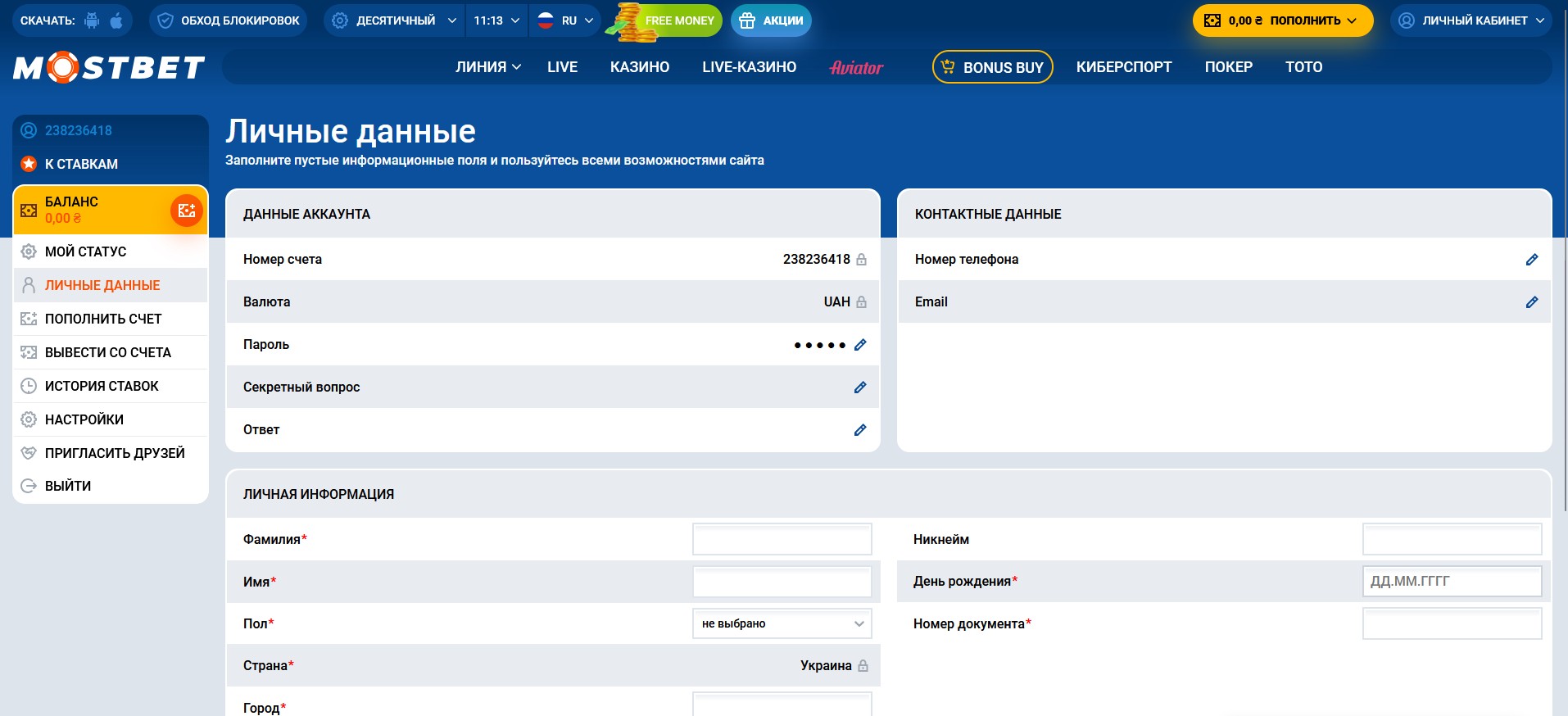Edit the Секретный вопрос with pencil icon
This screenshot has width=1568, height=716.
pos(860,387)
